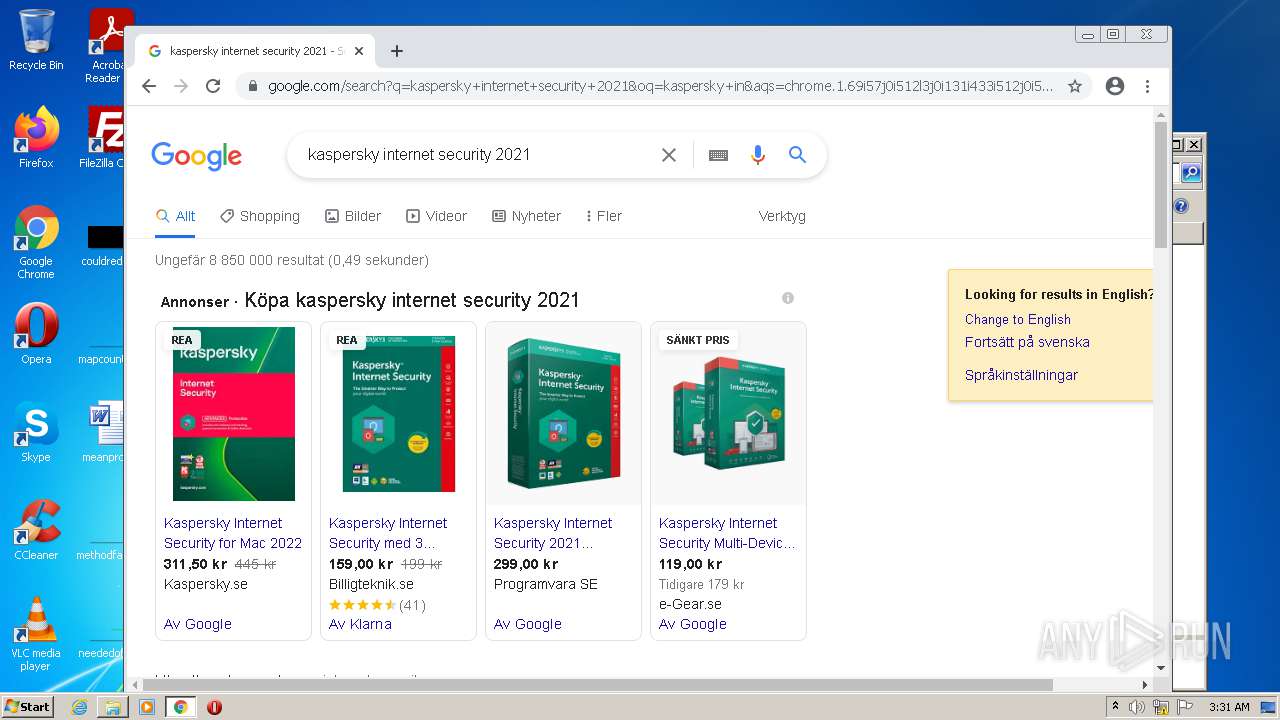
Task: Click the ad info icon beside Annonser
Action: pyautogui.click(x=788, y=298)
